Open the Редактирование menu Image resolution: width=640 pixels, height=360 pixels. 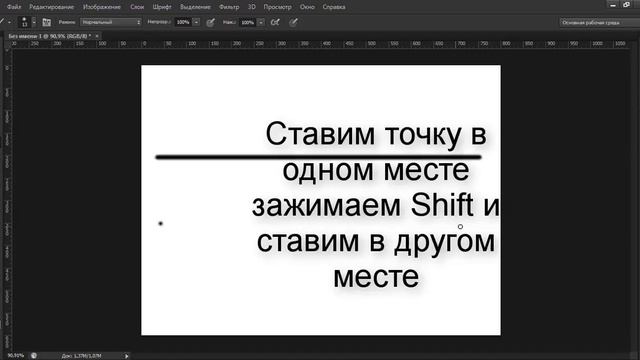click(x=51, y=7)
